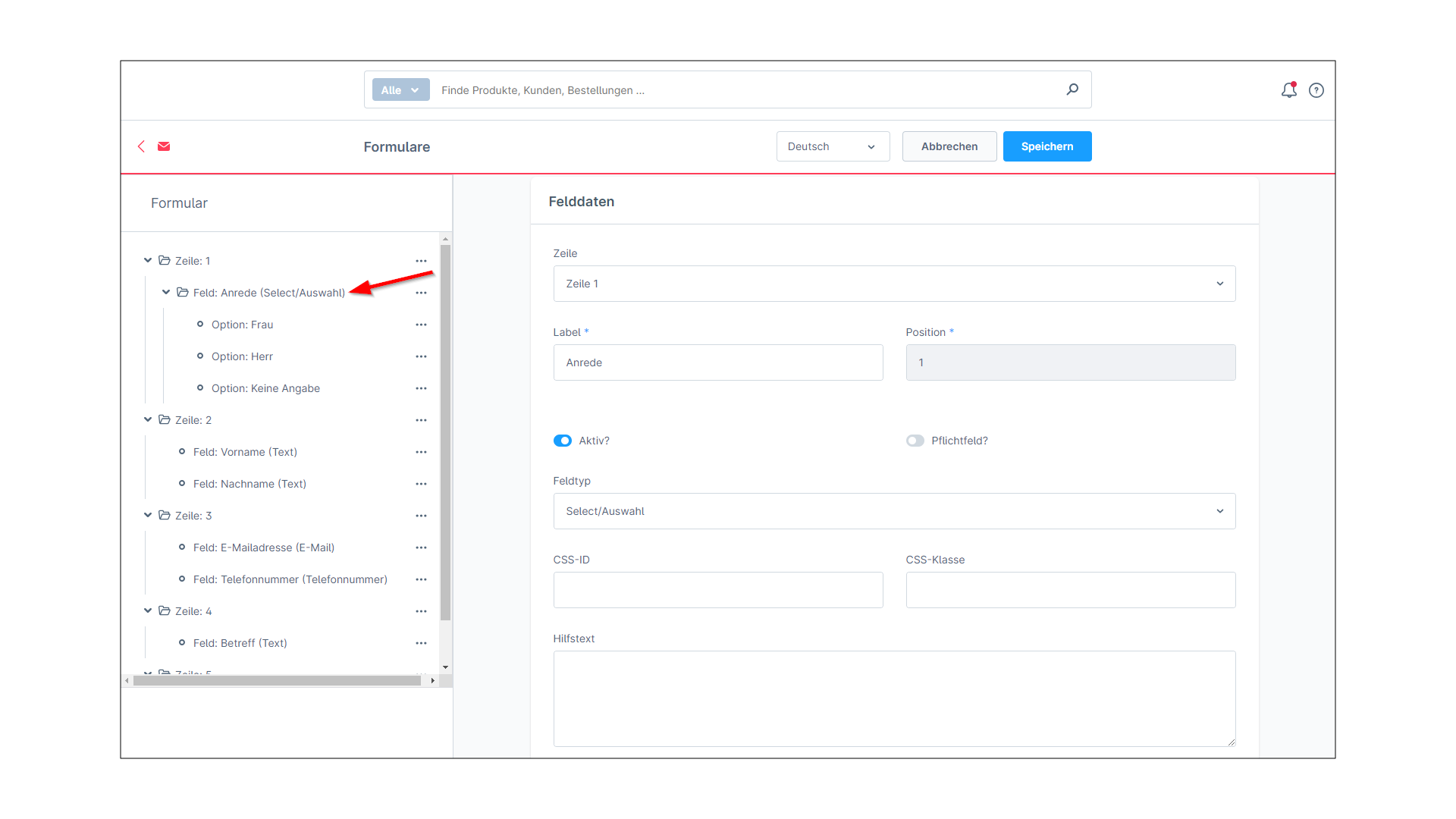Open more options for Zeile: 2
The width and height of the screenshot is (1456, 819).
pyautogui.click(x=421, y=420)
